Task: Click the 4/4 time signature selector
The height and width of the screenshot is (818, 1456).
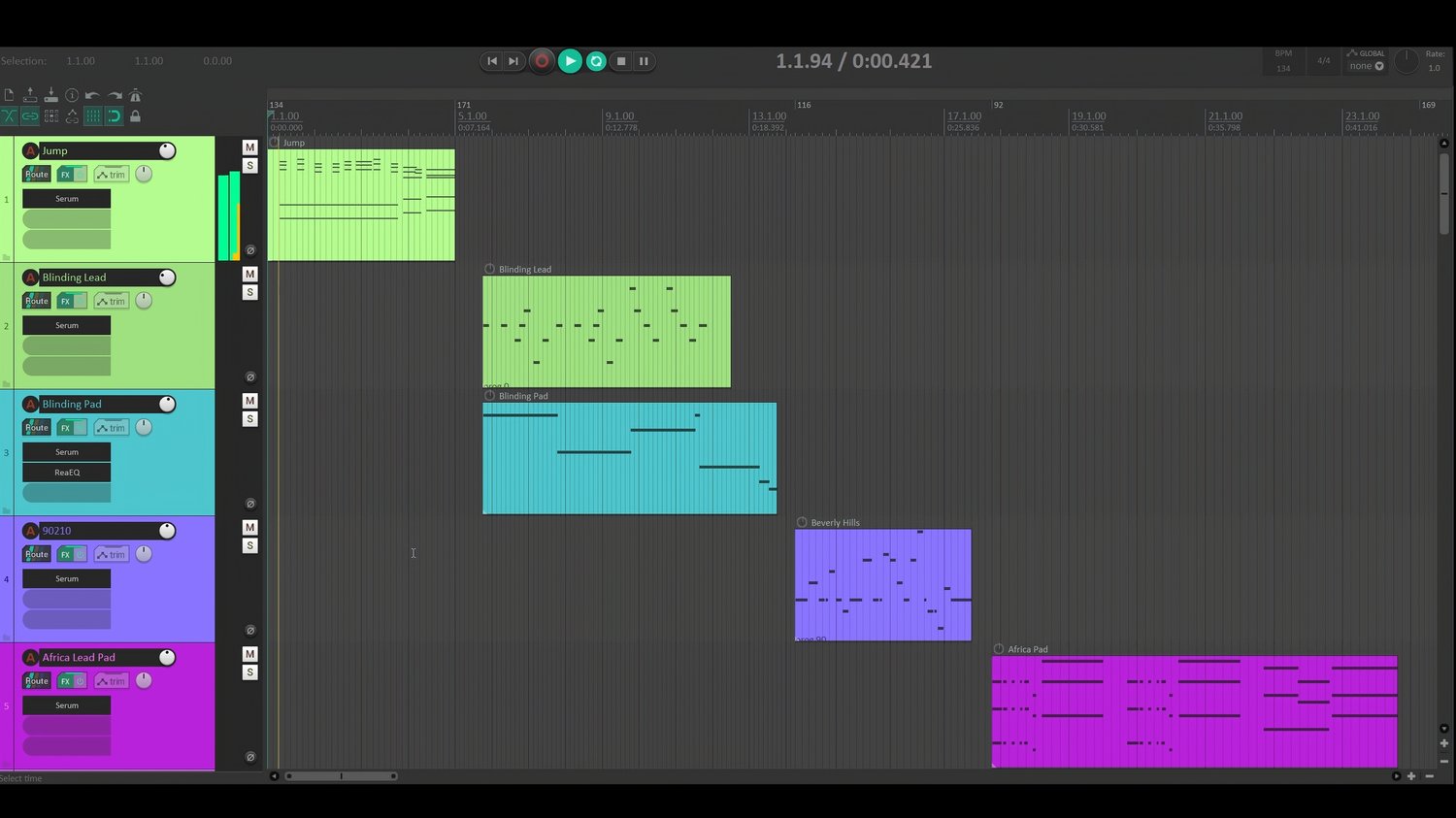Action: [1324, 61]
